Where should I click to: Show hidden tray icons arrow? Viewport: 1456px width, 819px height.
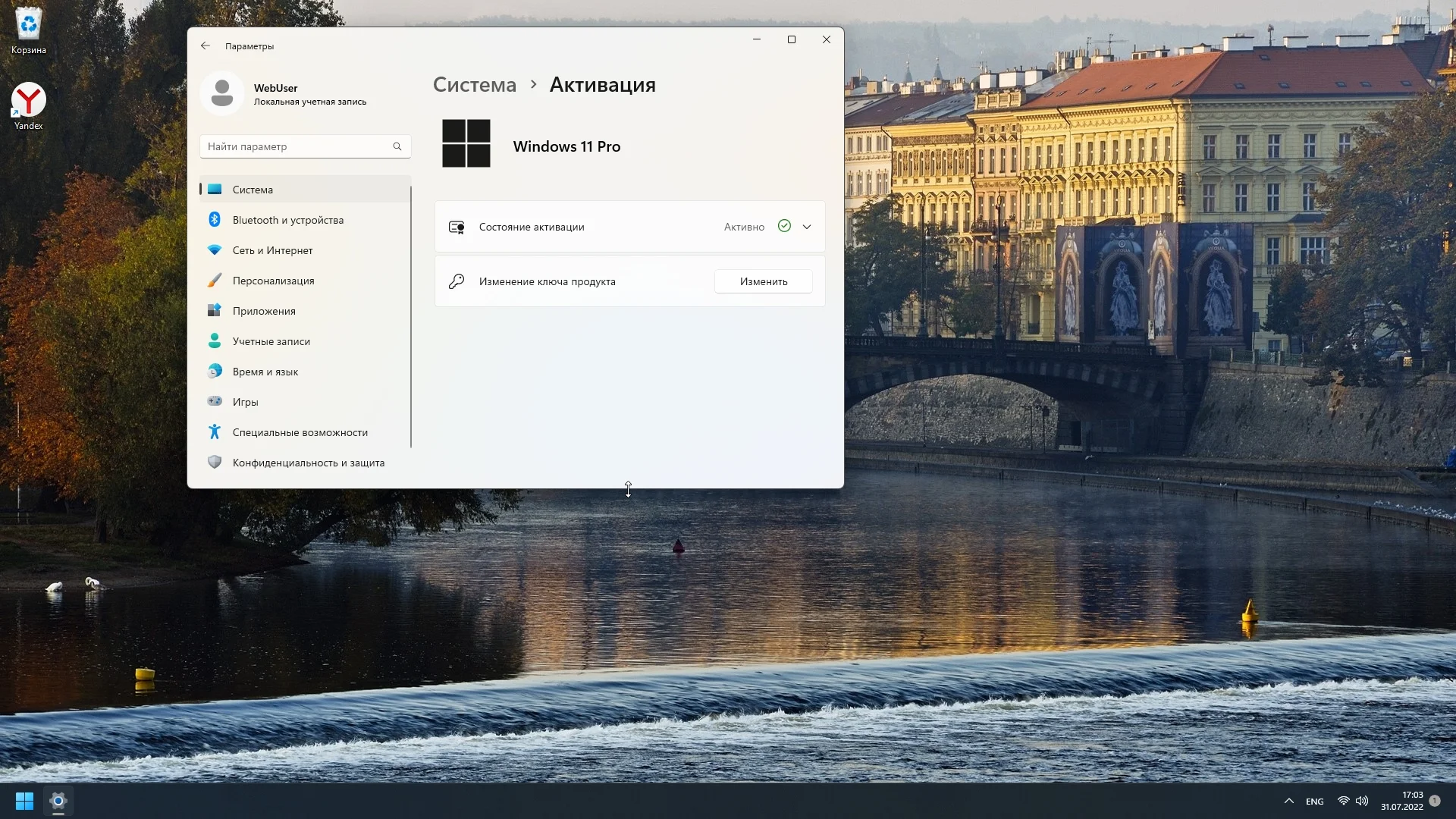[1288, 801]
